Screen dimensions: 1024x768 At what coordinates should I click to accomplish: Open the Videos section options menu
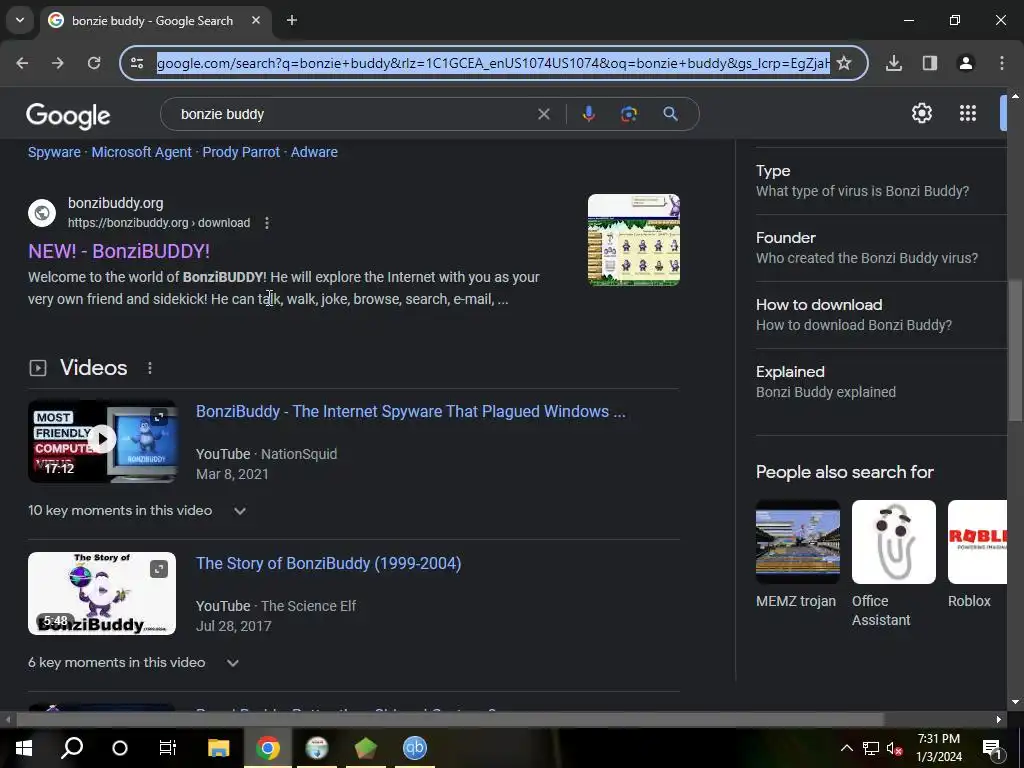coord(150,368)
